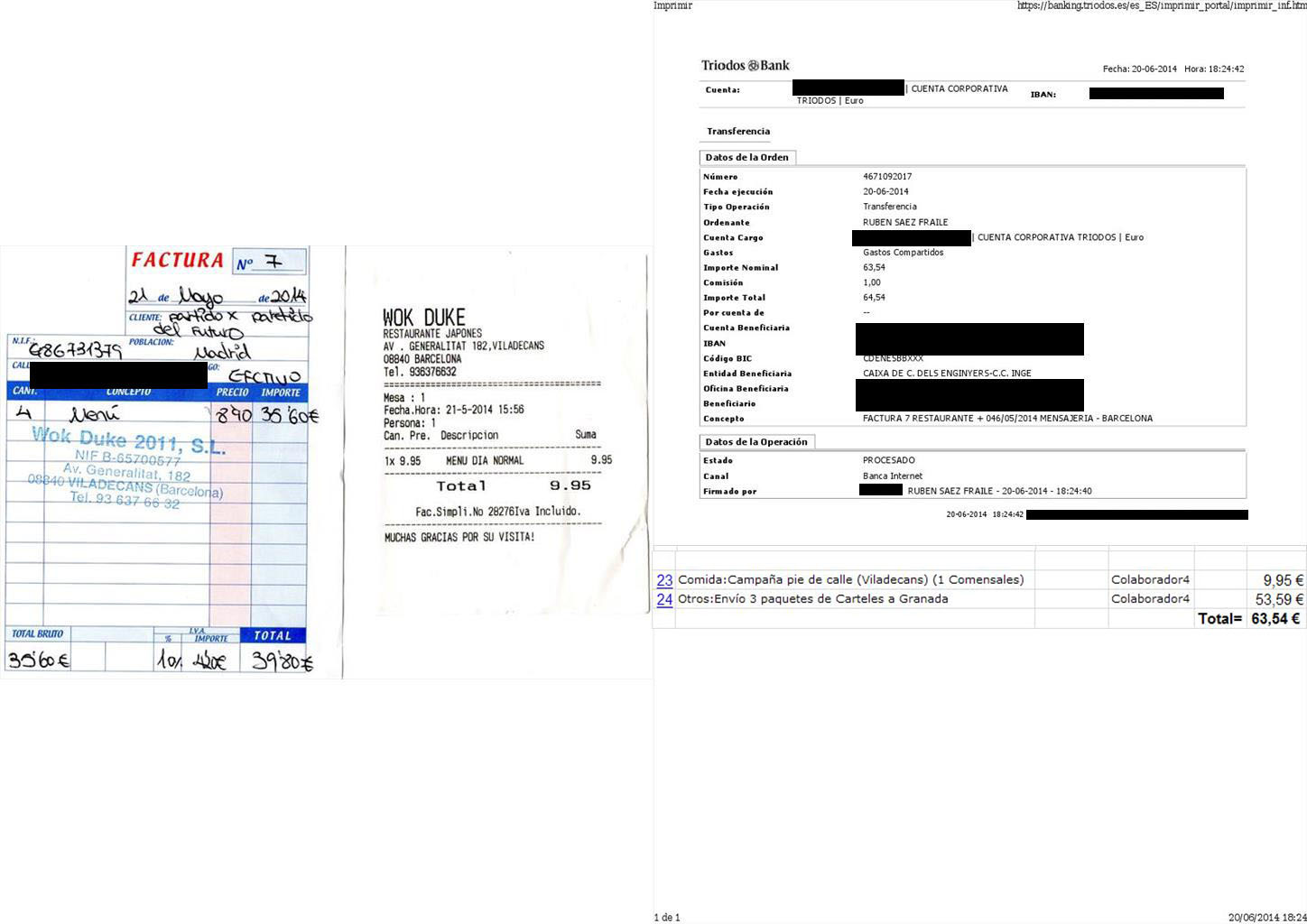Click the 'Wok Duke 2011, S.L.' stamp

point(129,440)
